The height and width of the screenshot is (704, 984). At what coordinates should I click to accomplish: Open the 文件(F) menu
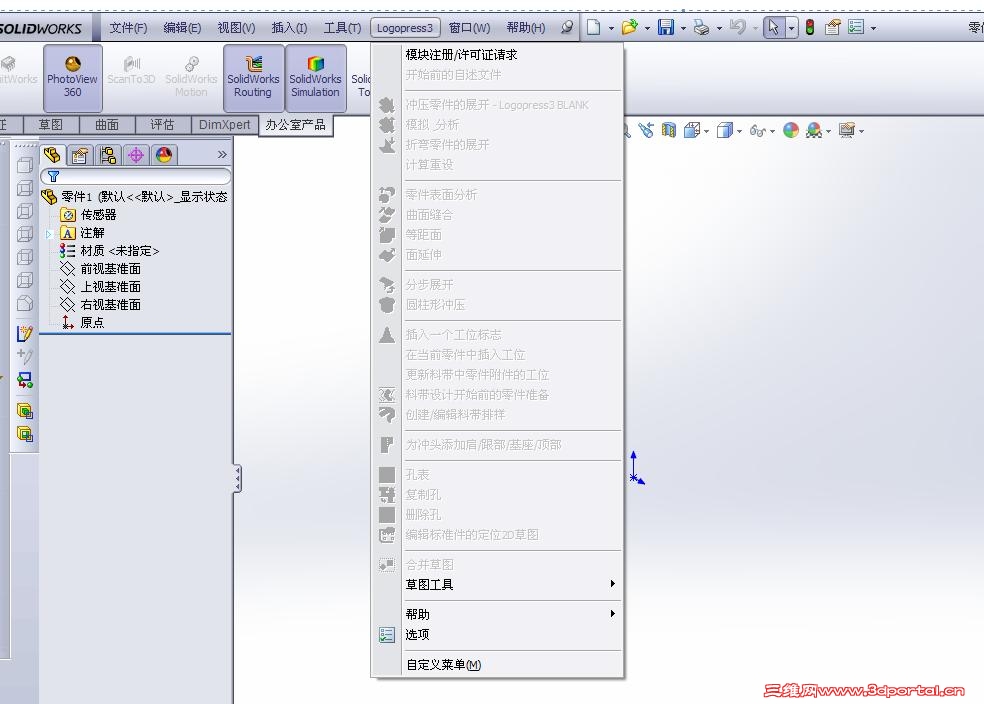pos(128,28)
